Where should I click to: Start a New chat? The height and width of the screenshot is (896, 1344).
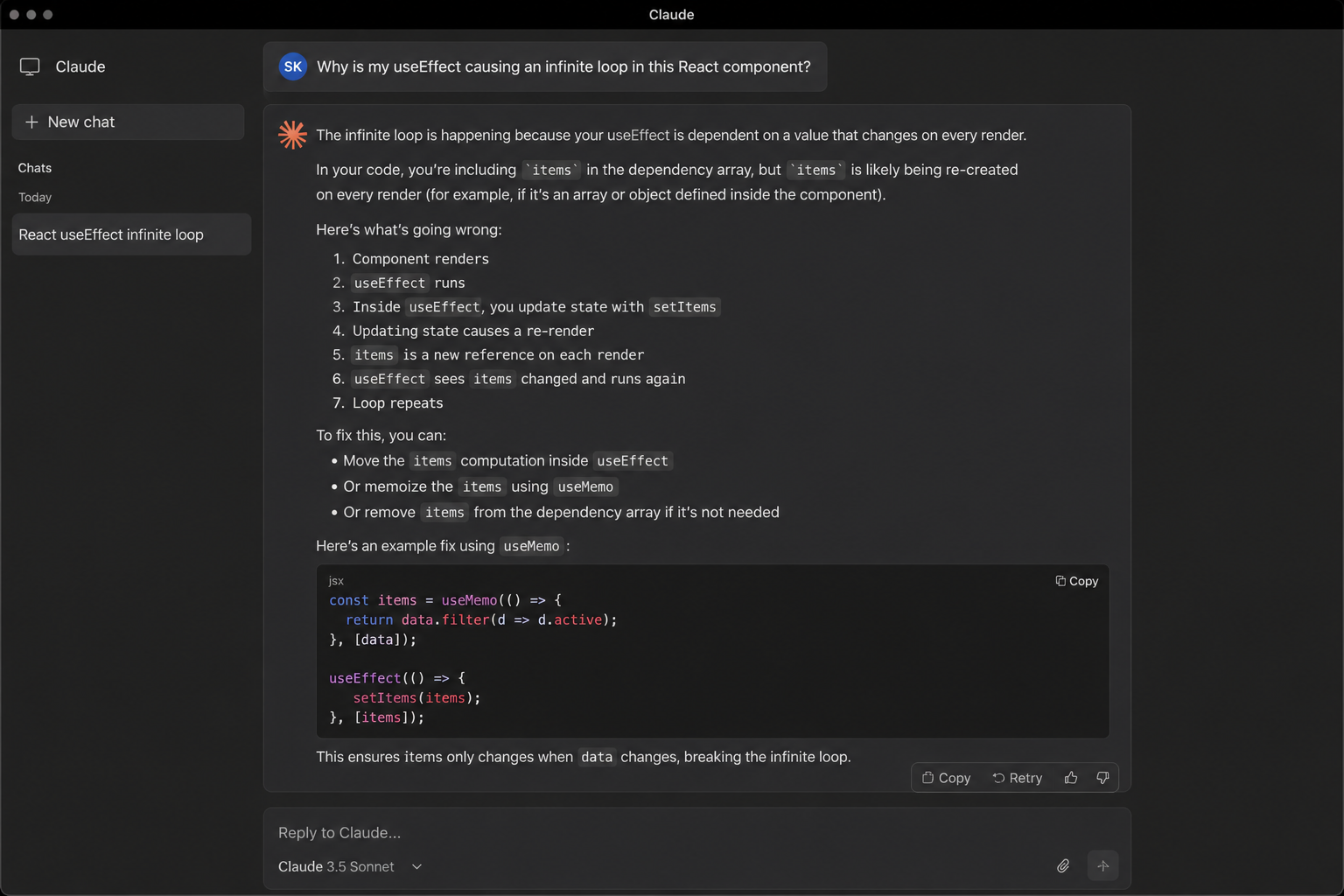[128, 122]
